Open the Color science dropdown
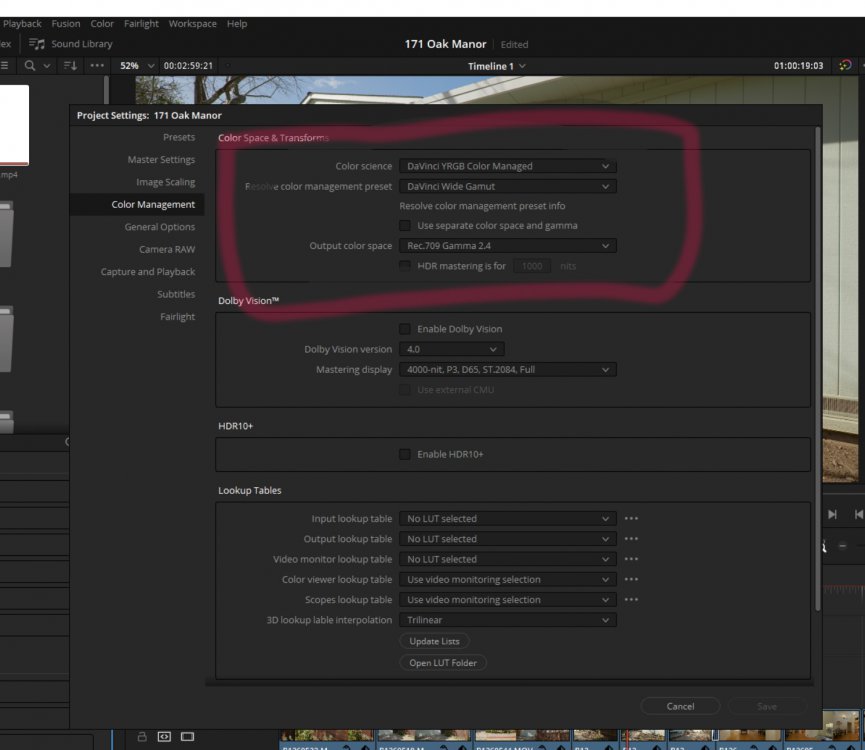Viewport: 865px width, 750px height. click(x=507, y=166)
